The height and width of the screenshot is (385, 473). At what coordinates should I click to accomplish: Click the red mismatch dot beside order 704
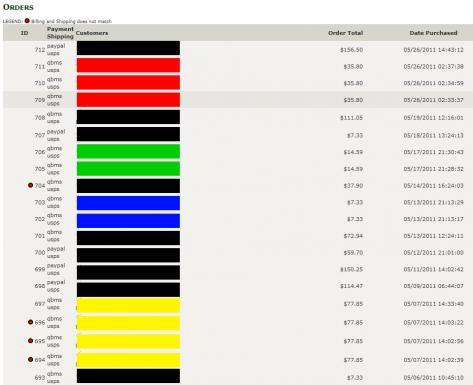click(30, 185)
